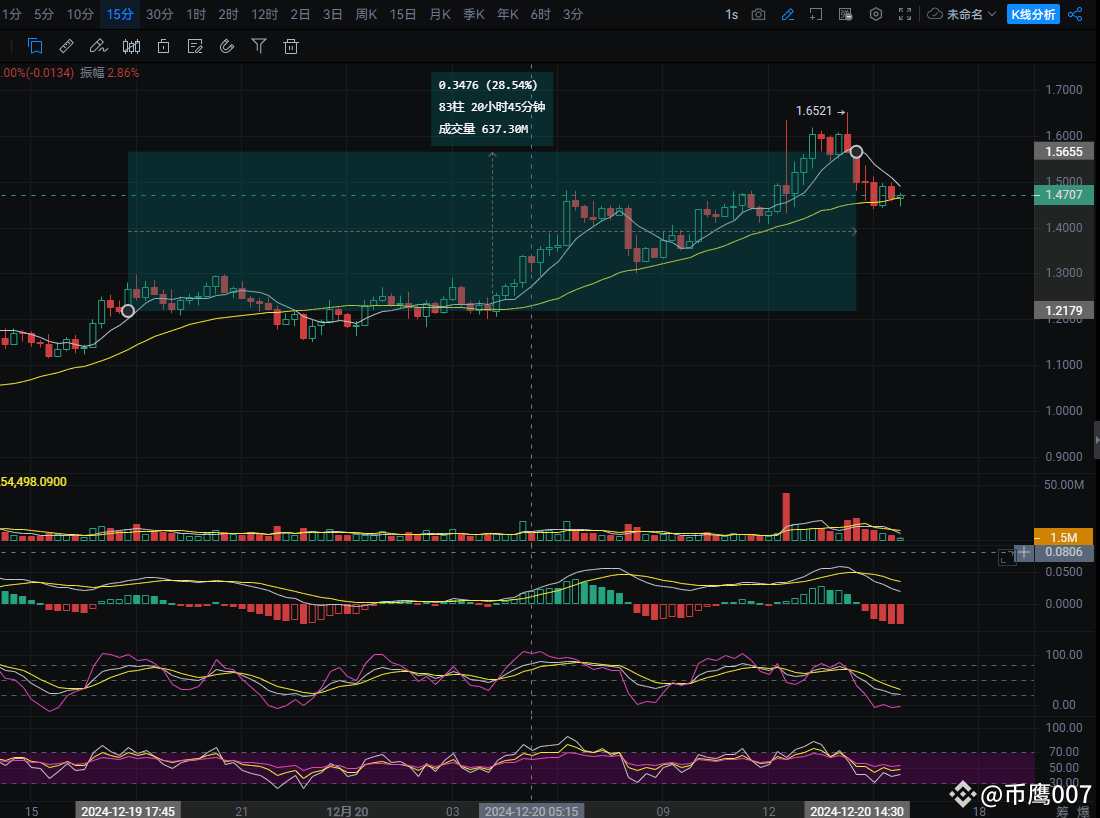Open the drawings filter funnel icon
Image resolution: width=1100 pixels, height=818 pixels.
(259, 46)
